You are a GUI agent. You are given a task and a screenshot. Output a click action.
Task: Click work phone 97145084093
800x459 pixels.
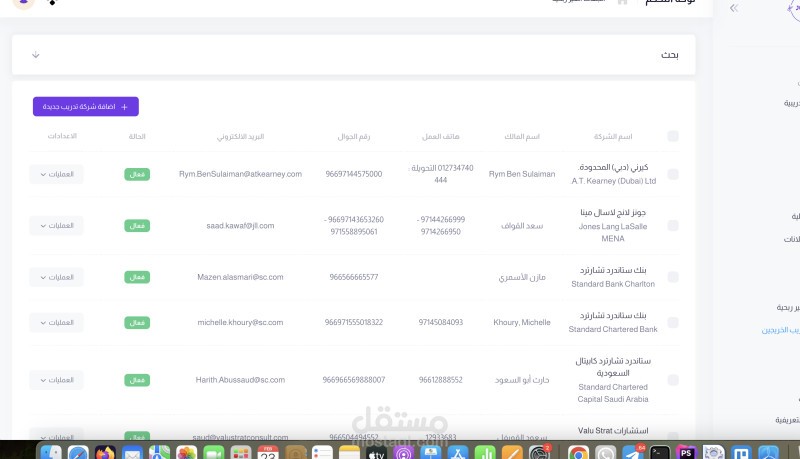coord(441,322)
